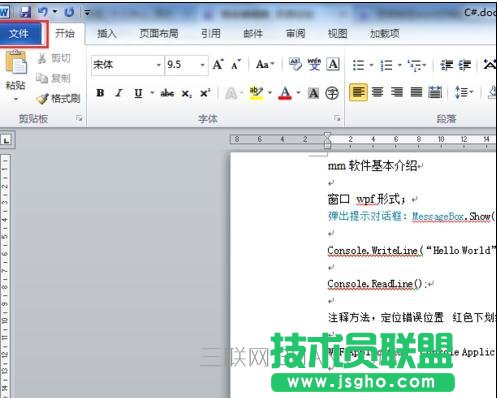Open the 引用 (References) tab
The image size is (498, 398).
pos(211,33)
